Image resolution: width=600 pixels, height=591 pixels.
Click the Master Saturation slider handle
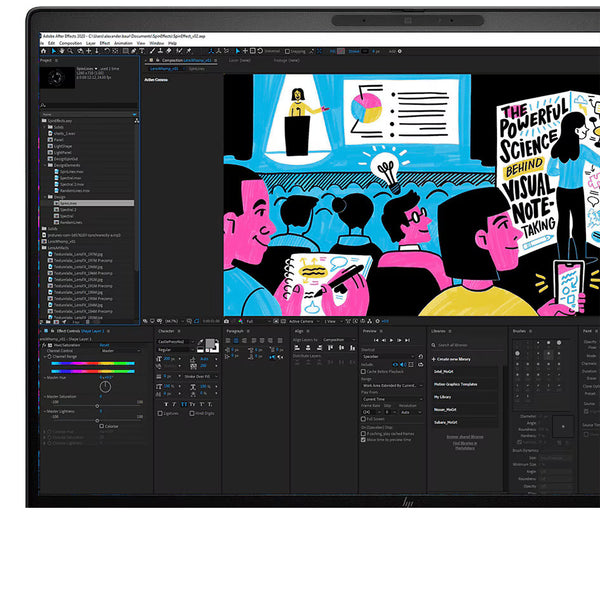(97, 405)
